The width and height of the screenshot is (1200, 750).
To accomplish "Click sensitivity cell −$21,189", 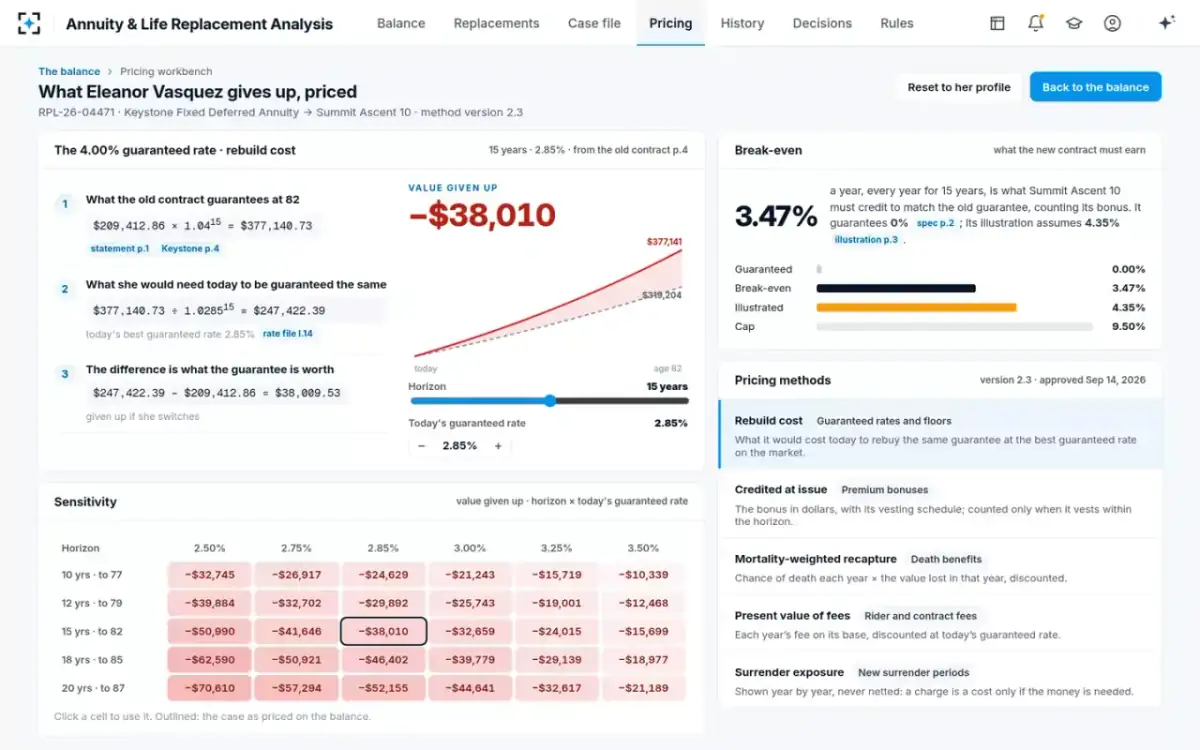I will [x=643, y=688].
